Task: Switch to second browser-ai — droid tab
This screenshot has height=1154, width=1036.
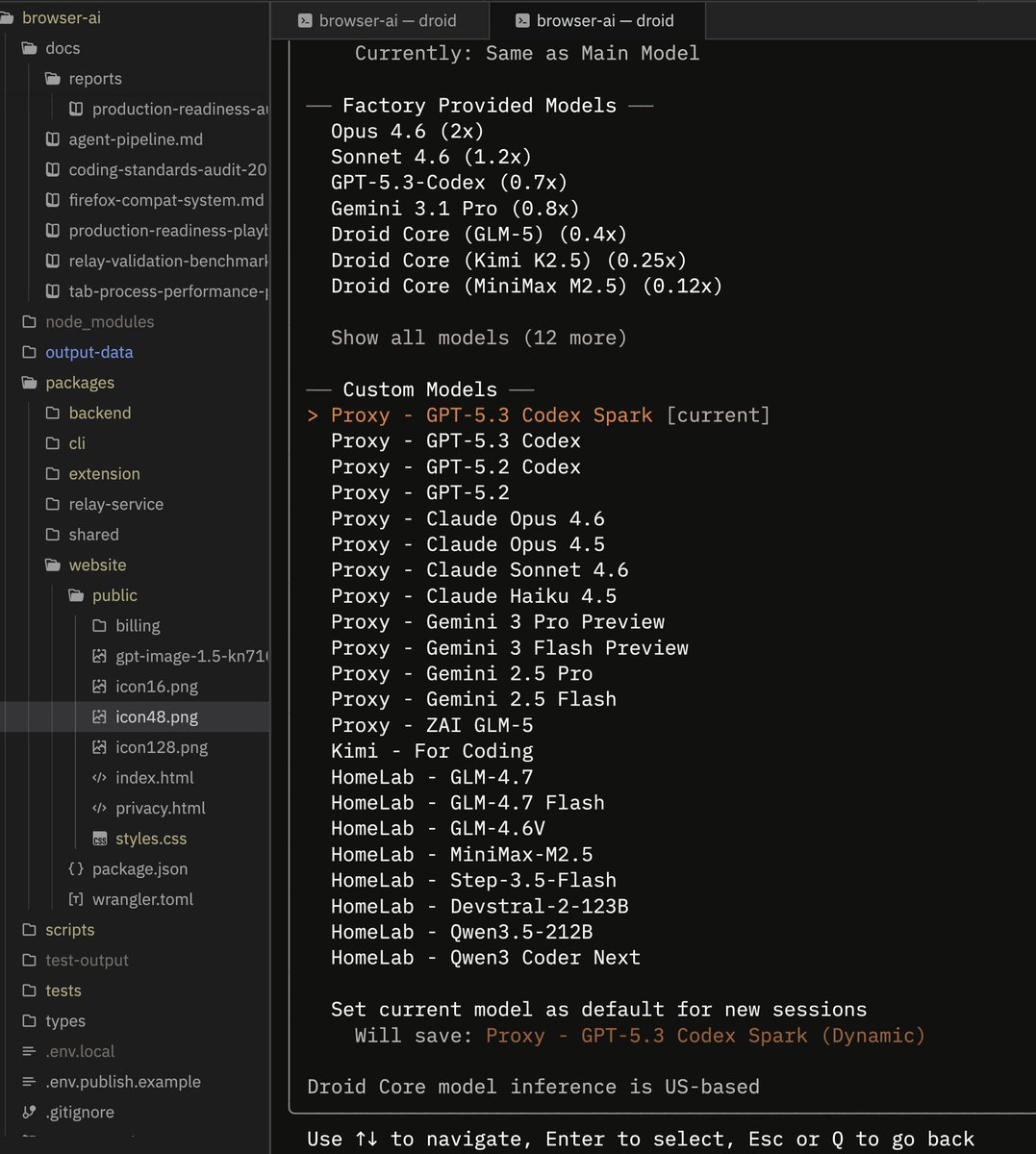Action: pyautogui.click(x=597, y=20)
